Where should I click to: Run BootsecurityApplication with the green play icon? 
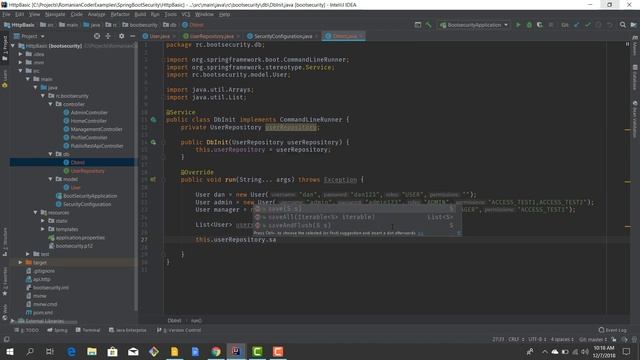click(518, 25)
